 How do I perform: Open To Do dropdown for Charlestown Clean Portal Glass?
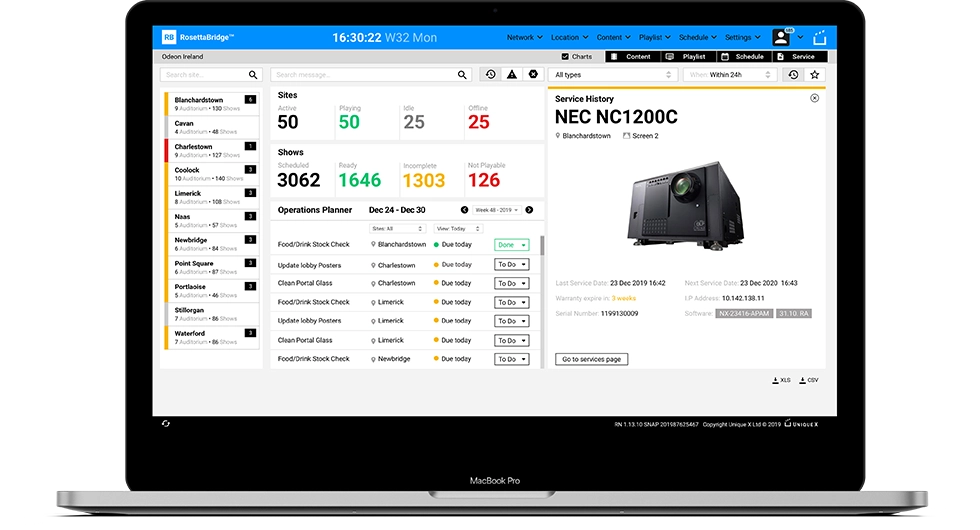click(512, 283)
